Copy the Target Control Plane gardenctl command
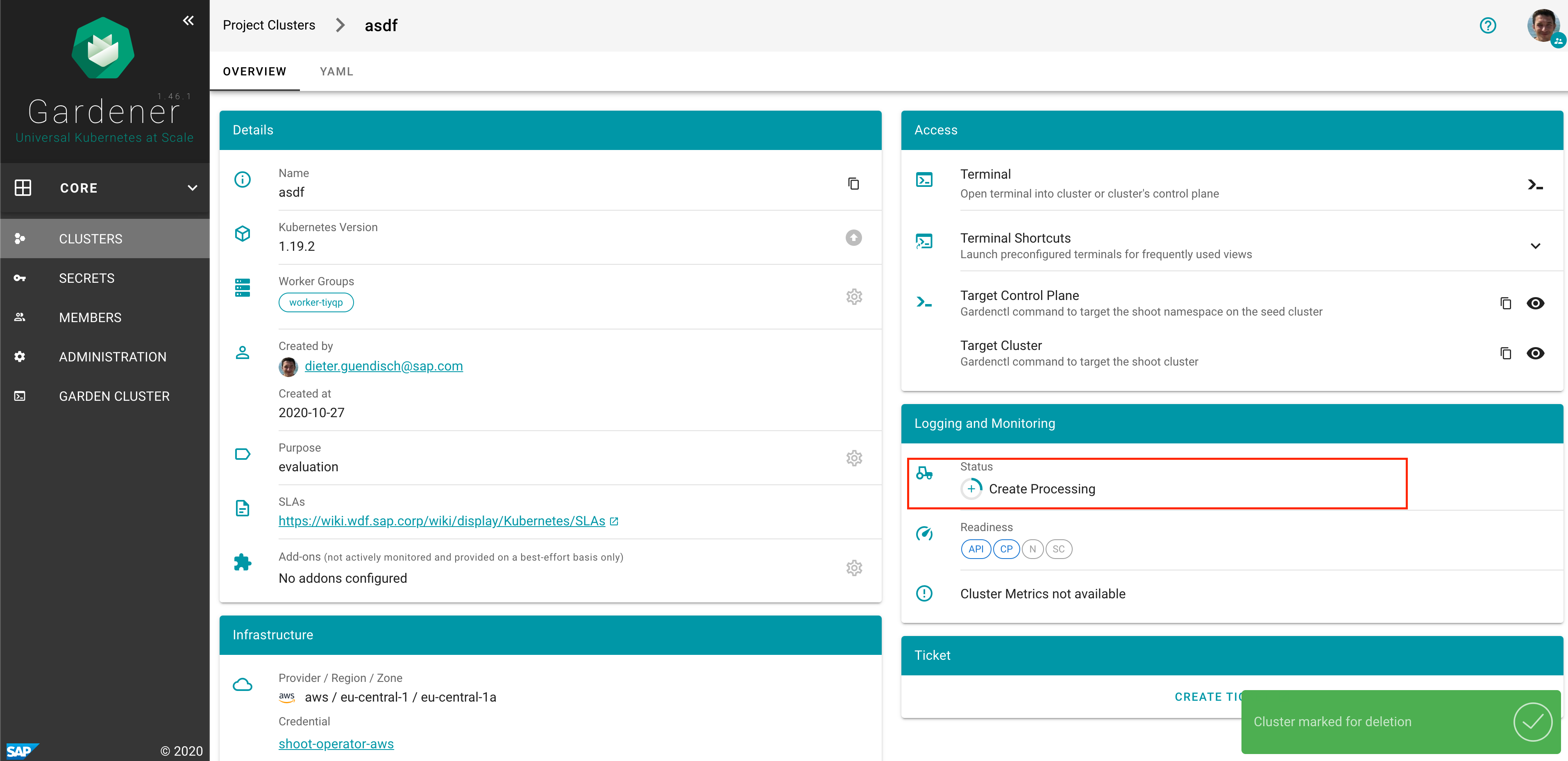 tap(1506, 302)
